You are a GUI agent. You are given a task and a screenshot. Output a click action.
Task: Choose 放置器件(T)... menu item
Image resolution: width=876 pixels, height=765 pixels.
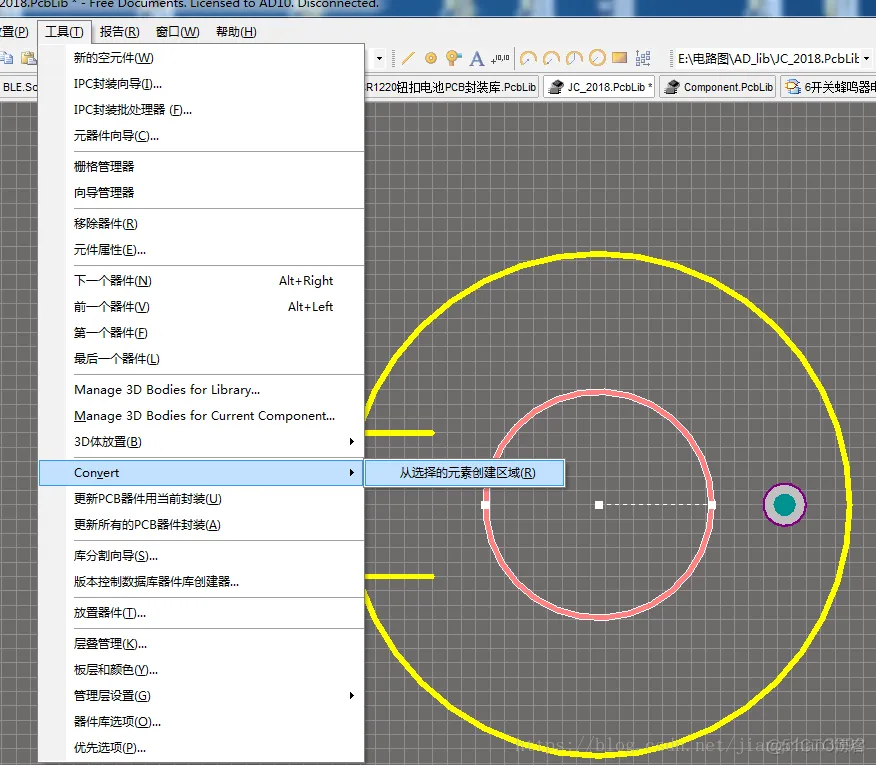(201, 613)
